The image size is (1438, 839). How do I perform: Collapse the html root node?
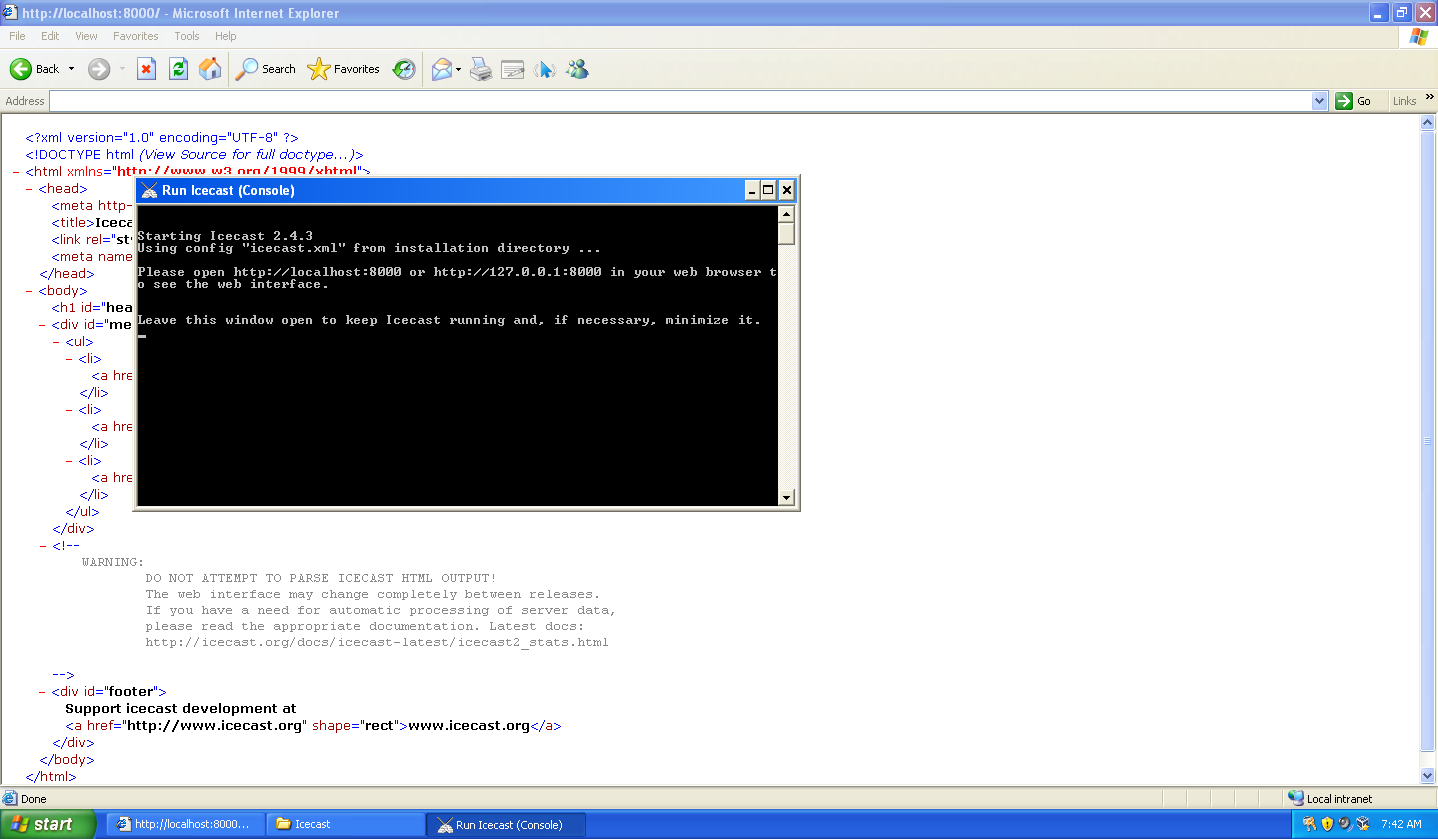tap(16, 172)
